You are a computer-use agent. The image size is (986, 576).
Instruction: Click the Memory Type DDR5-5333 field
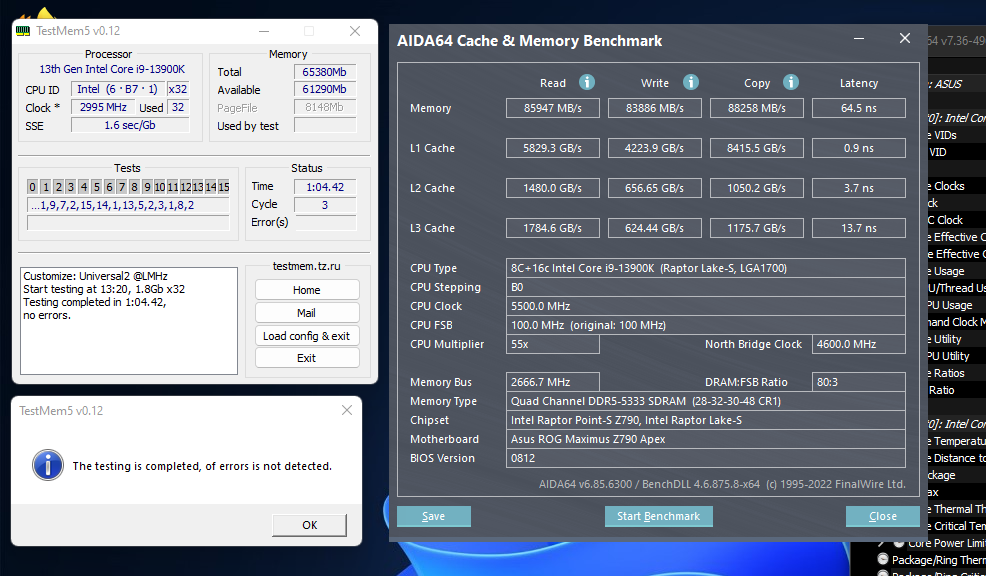click(x=706, y=401)
